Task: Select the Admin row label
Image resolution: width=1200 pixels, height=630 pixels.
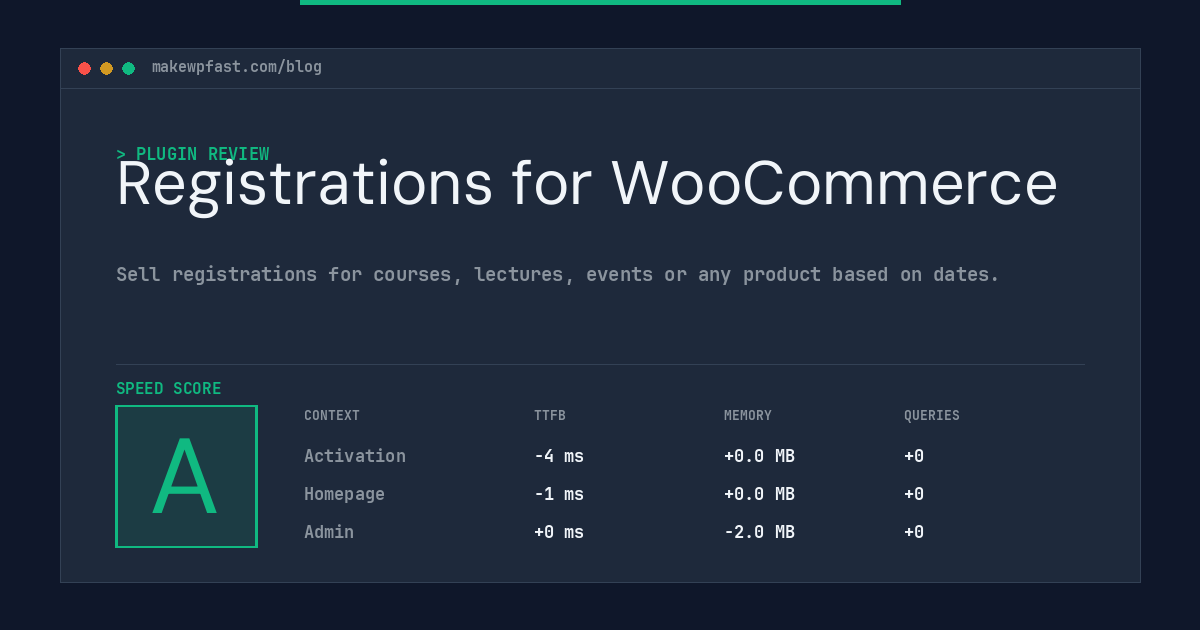Action: click(x=329, y=532)
